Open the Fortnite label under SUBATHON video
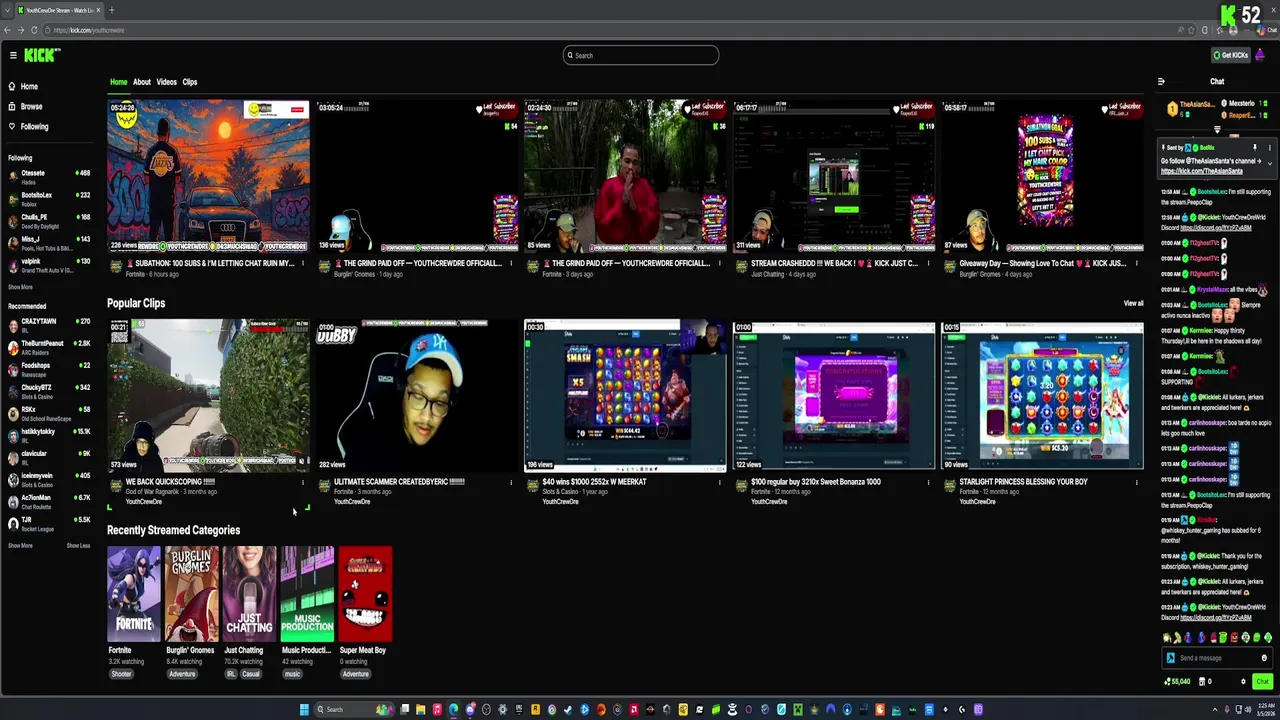 pos(136,274)
